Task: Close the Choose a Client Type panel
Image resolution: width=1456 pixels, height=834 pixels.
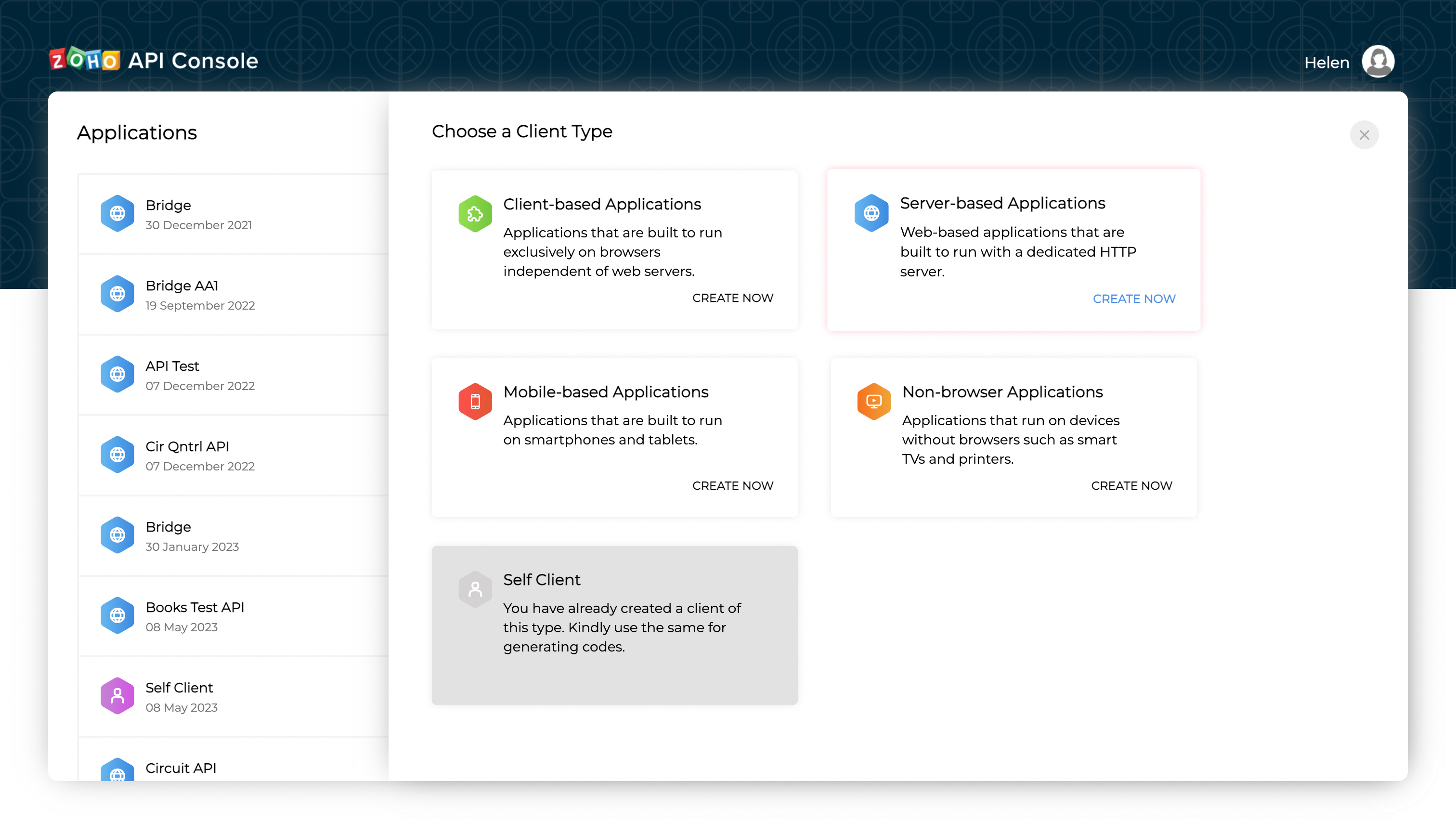Action: [1364, 135]
